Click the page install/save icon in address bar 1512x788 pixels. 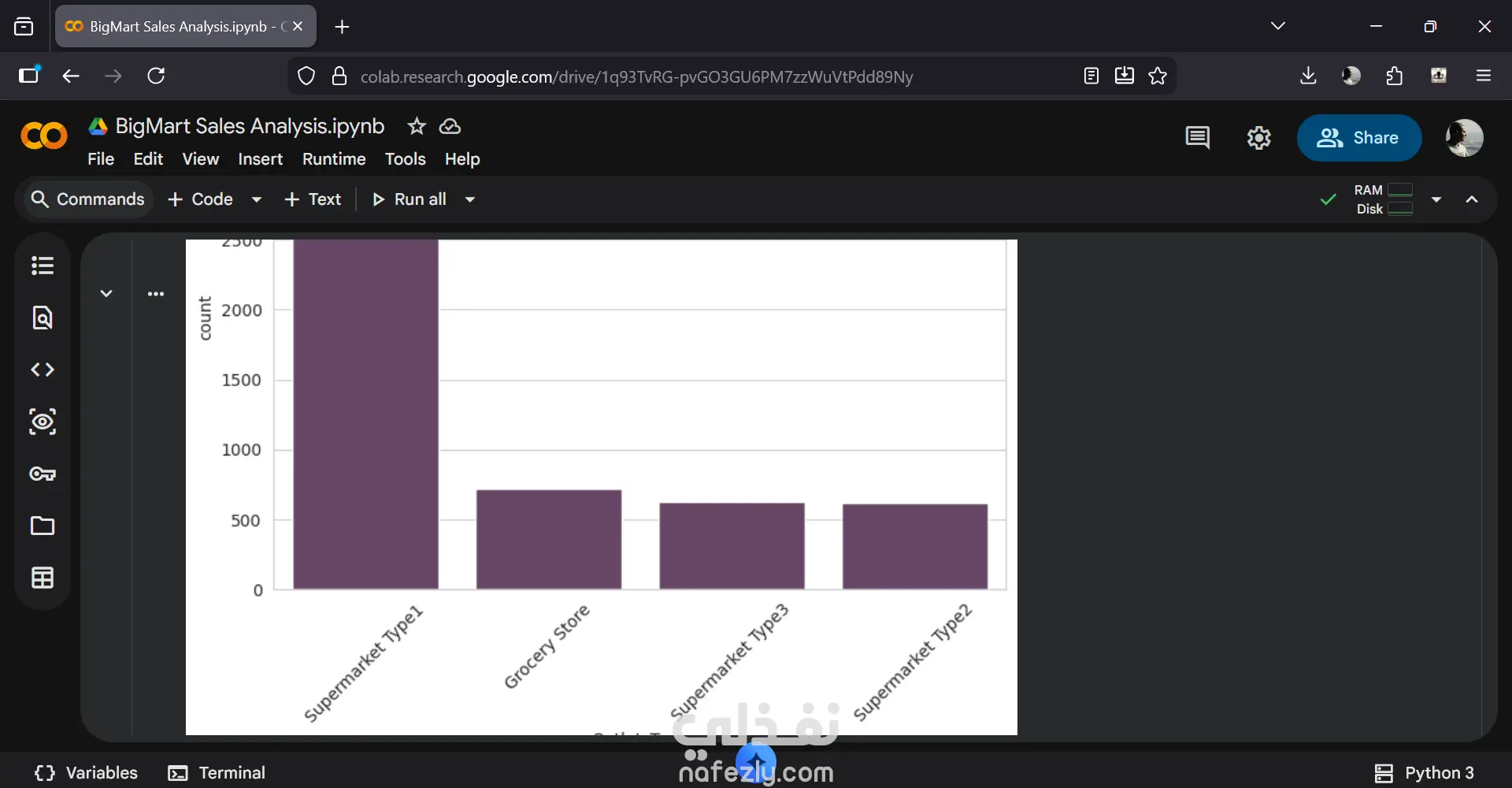[1125, 76]
